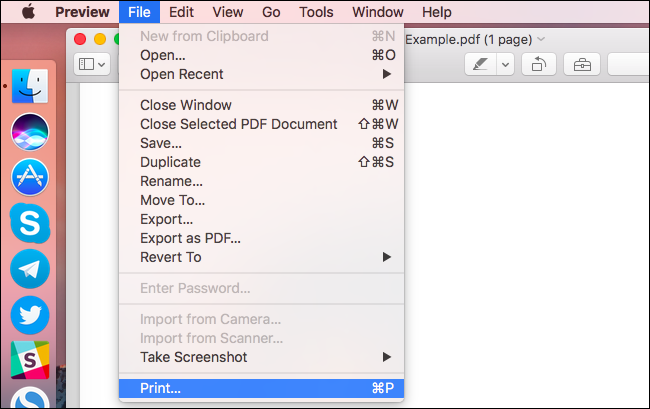Open Skype from the Dock

(30, 223)
